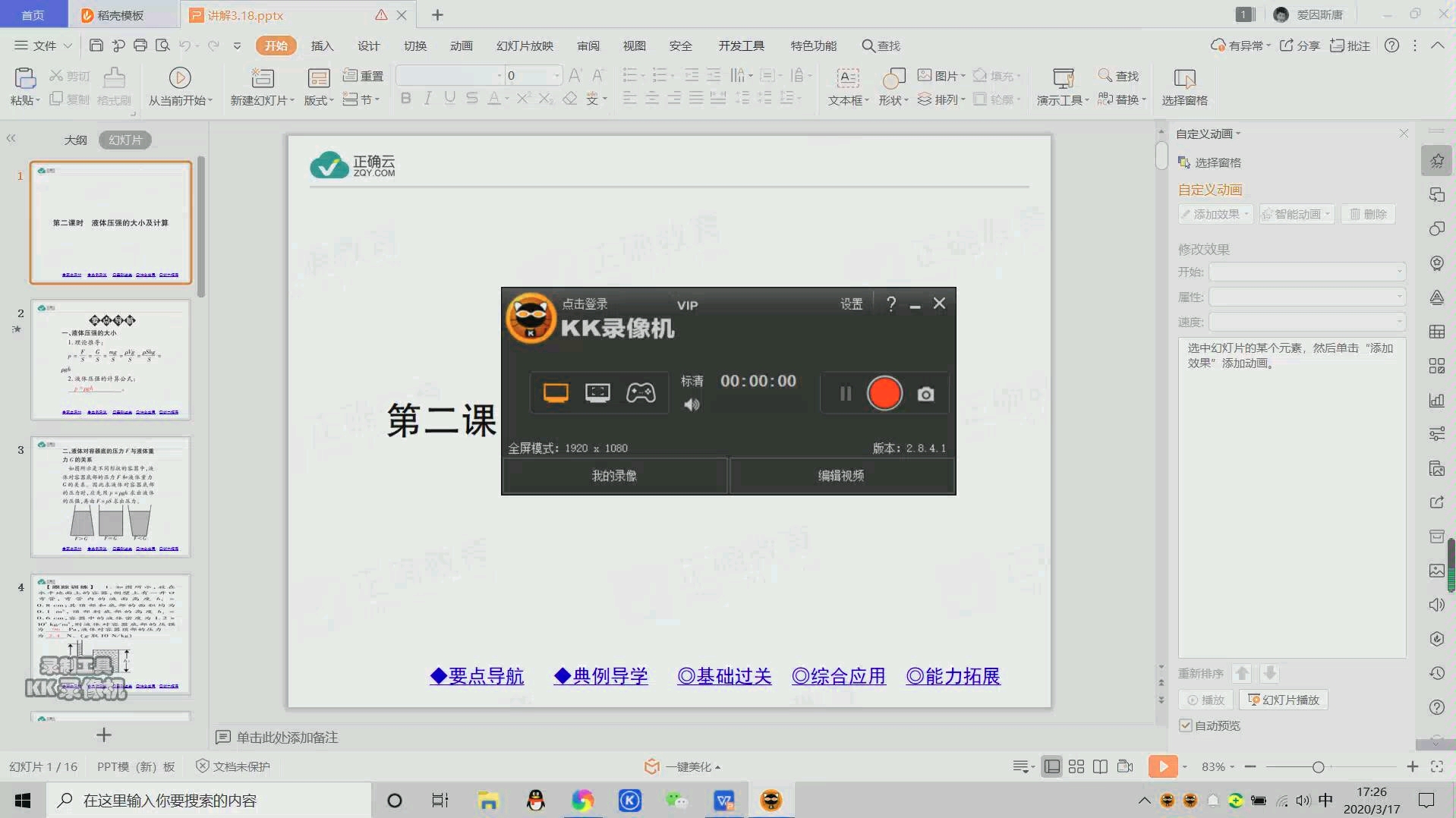
Task: Toggle bold formatting B
Action: click(x=405, y=99)
